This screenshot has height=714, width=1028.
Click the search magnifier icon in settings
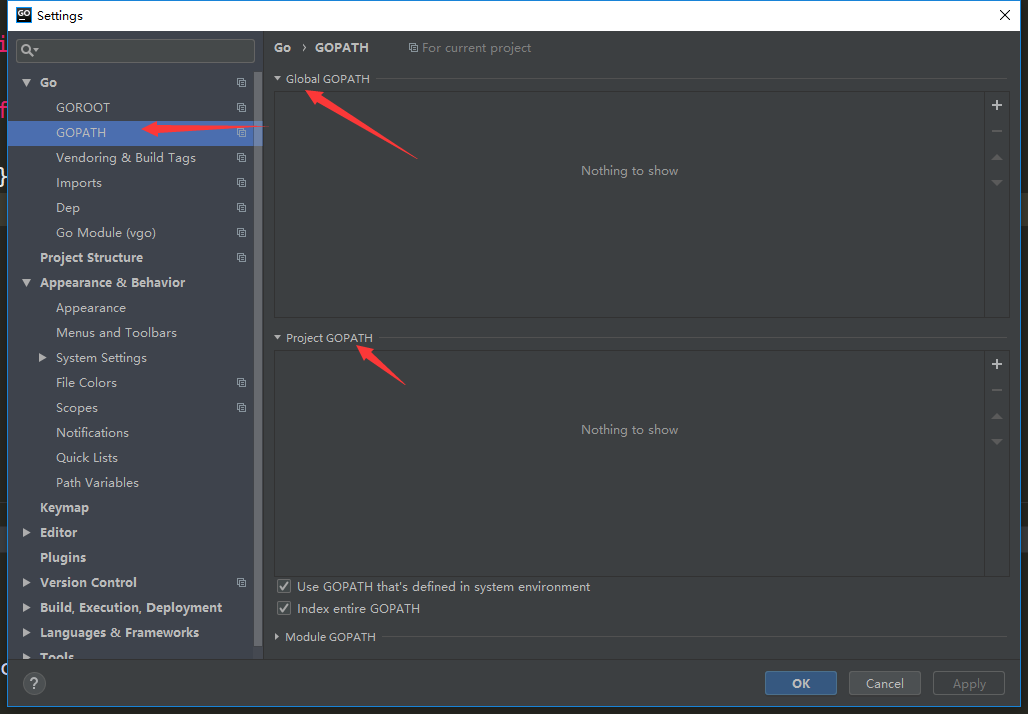tap(29, 50)
